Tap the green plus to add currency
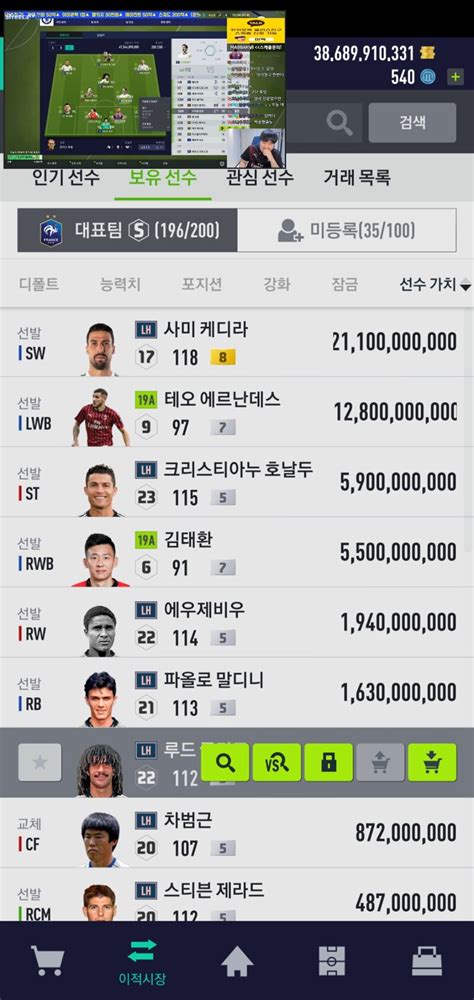The image size is (474, 1000). click(x=455, y=77)
